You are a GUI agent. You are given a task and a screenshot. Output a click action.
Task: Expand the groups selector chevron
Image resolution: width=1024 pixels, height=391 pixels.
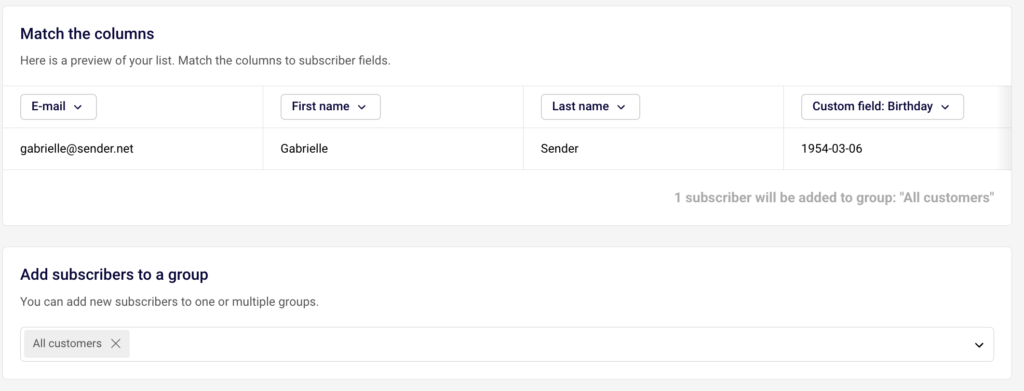pyautogui.click(x=979, y=345)
